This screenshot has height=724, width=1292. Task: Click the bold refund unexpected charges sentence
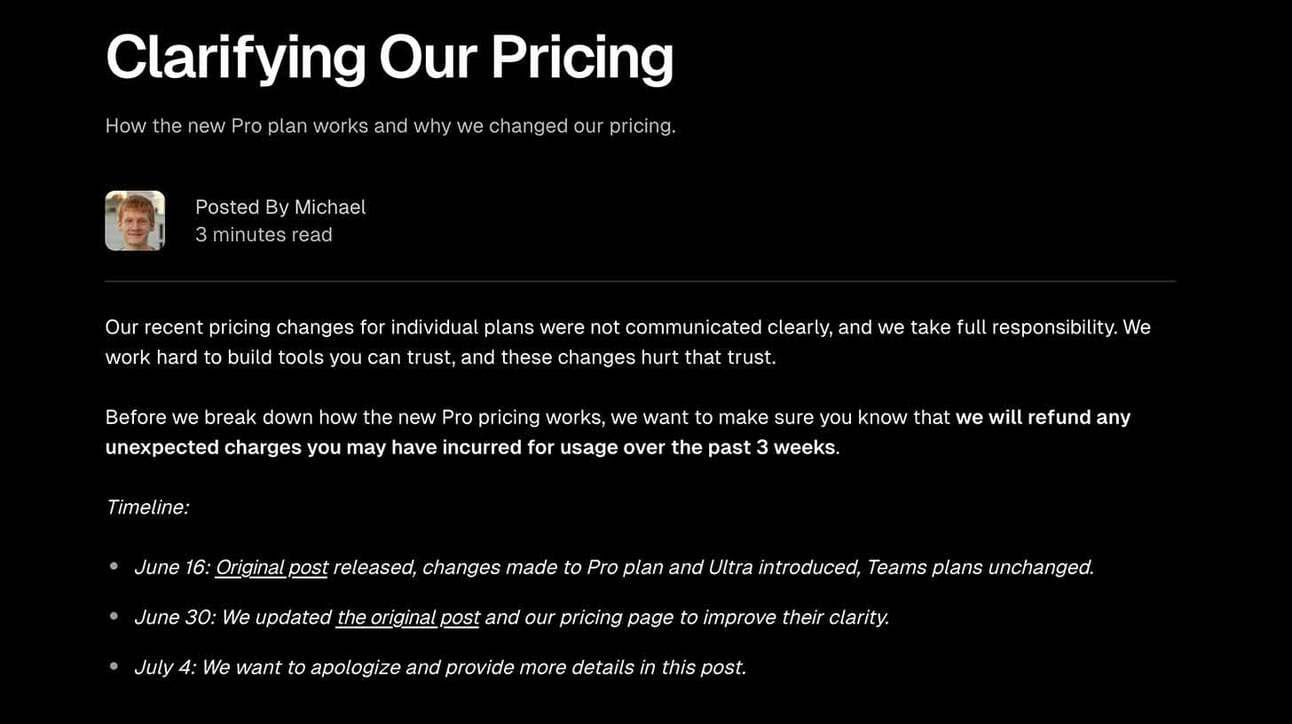tap(618, 432)
